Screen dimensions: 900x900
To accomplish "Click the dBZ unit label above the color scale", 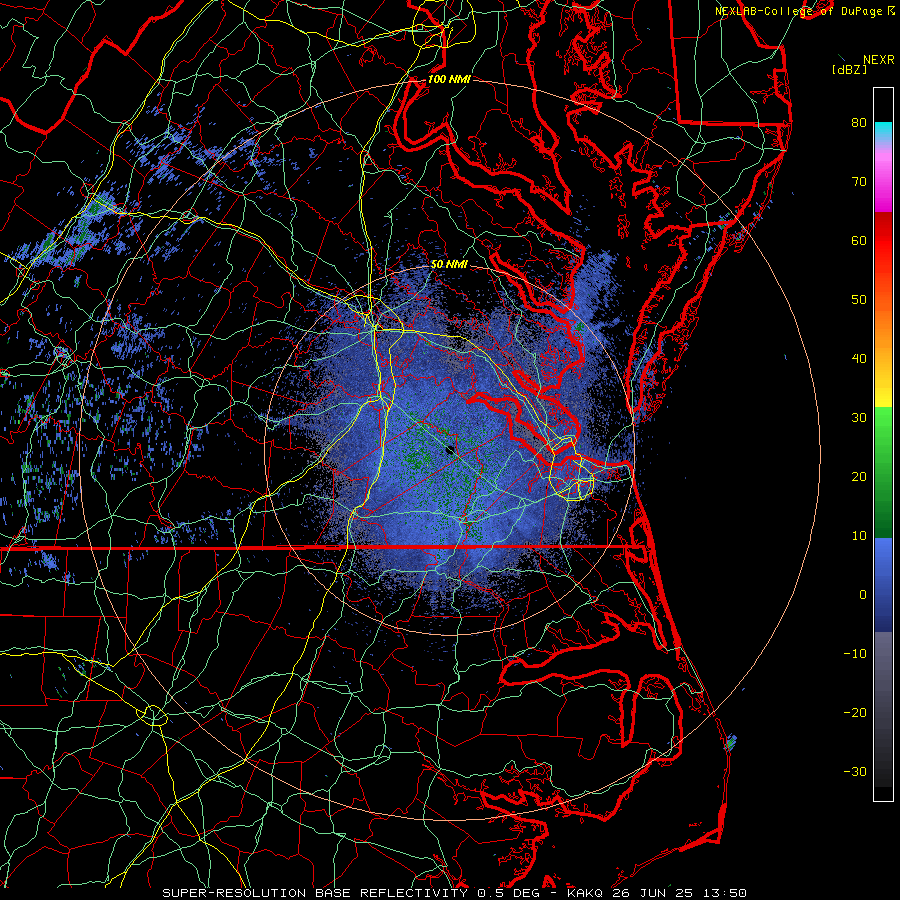I will pyautogui.click(x=849, y=69).
